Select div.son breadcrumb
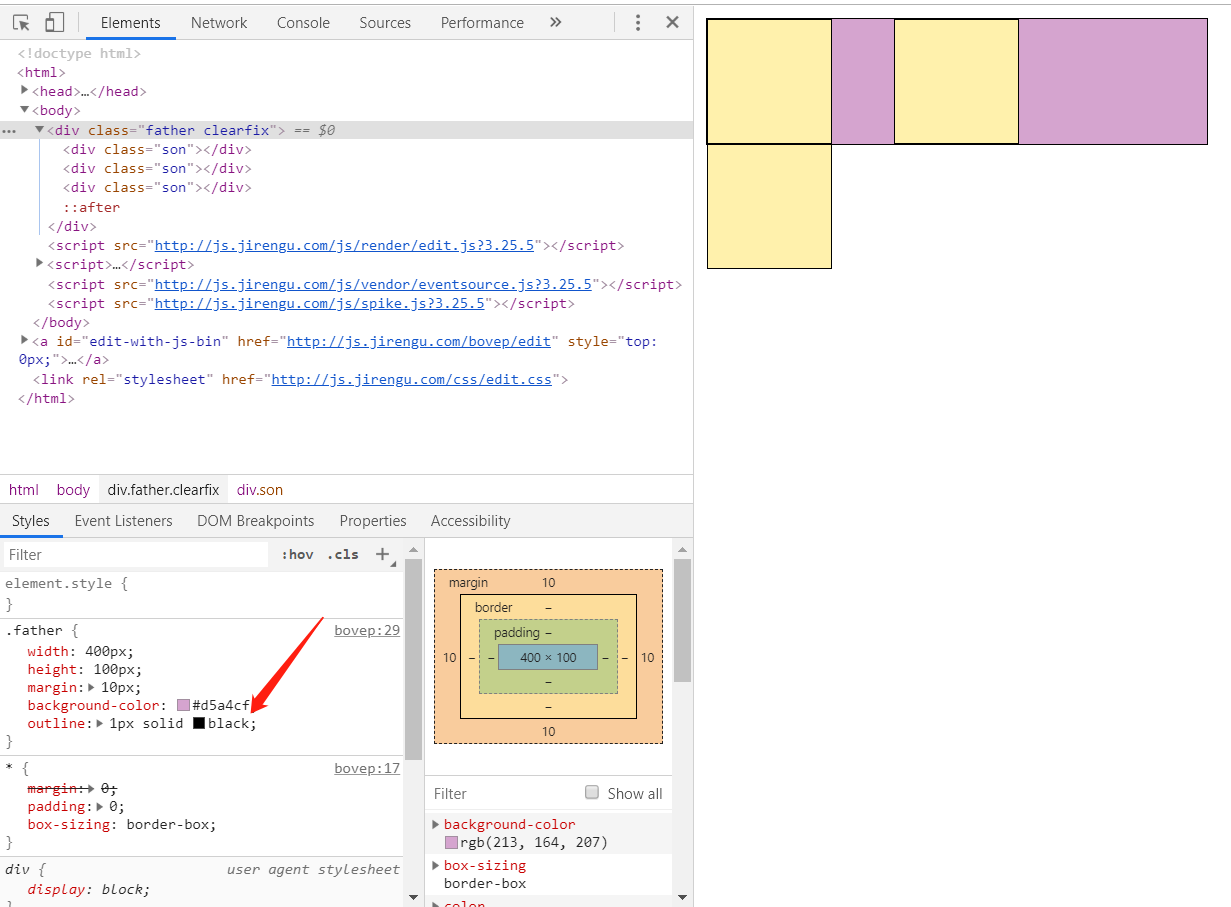Viewport: 1231px width, 907px height. (x=260, y=489)
